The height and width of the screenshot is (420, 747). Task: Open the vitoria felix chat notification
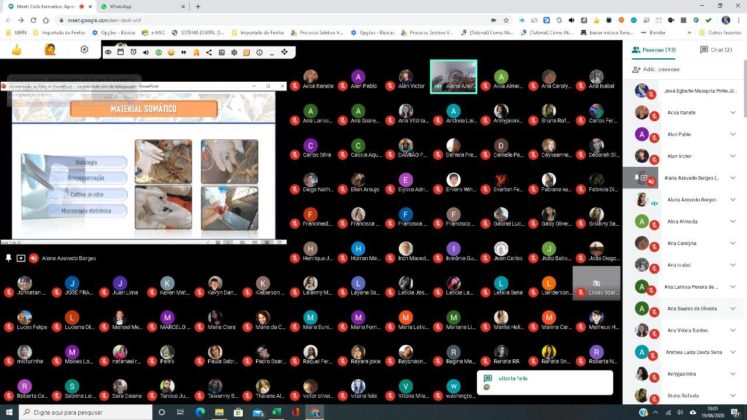[545, 383]
